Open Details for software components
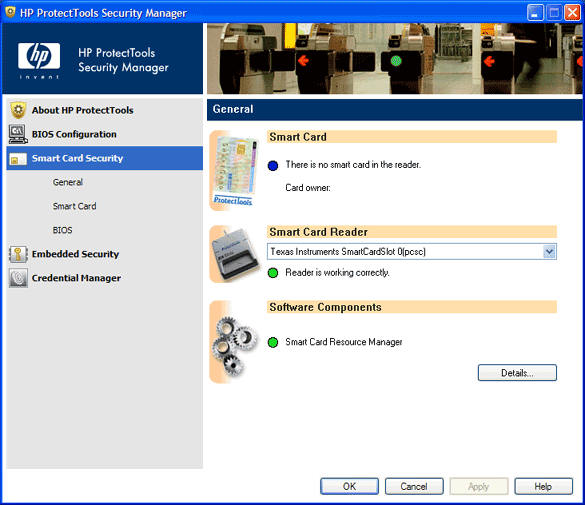The height and width of the screenshot is (505, 585). (517, 373)
